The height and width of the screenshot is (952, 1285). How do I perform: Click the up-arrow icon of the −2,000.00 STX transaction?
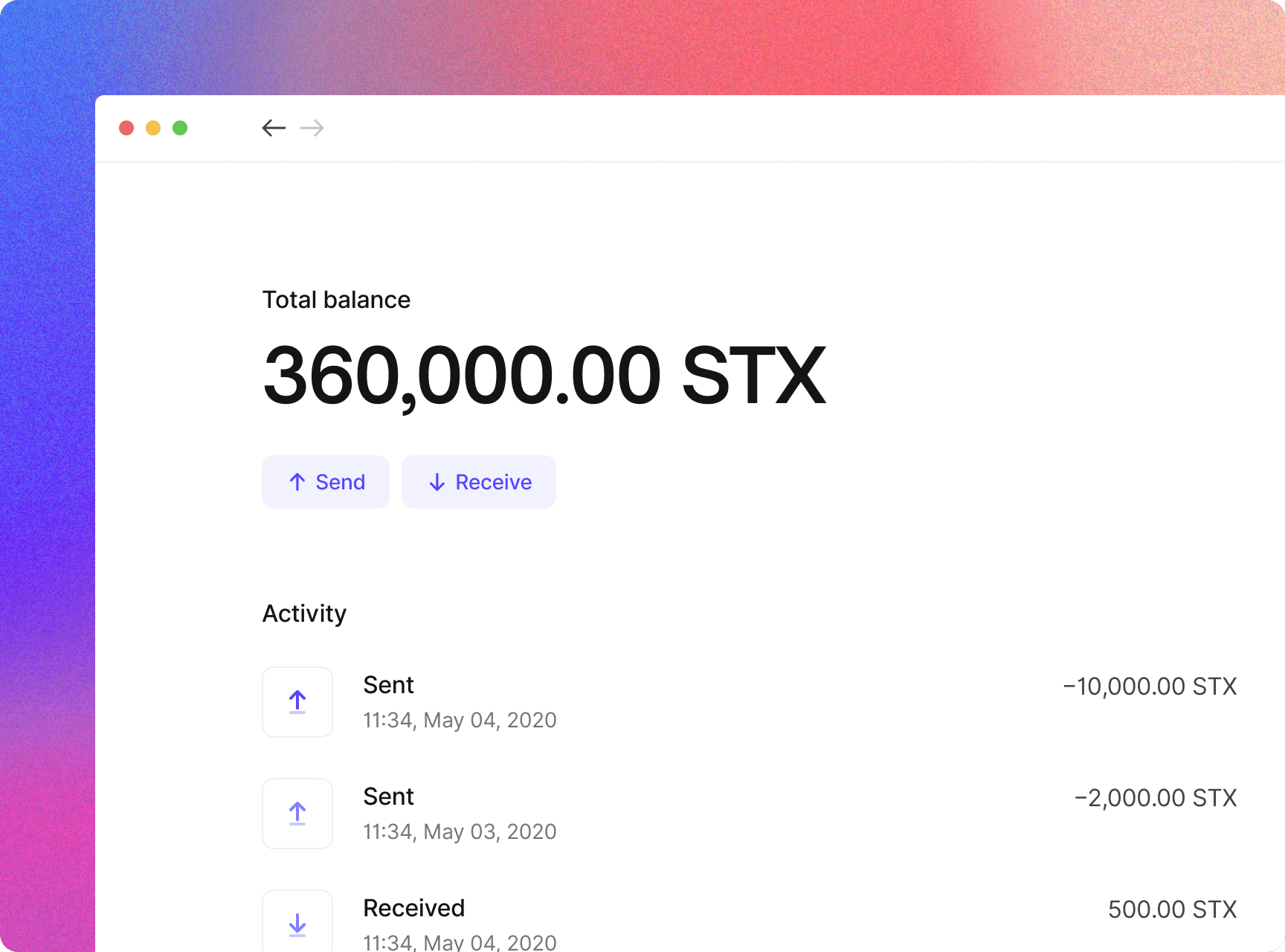coord(297,814)
